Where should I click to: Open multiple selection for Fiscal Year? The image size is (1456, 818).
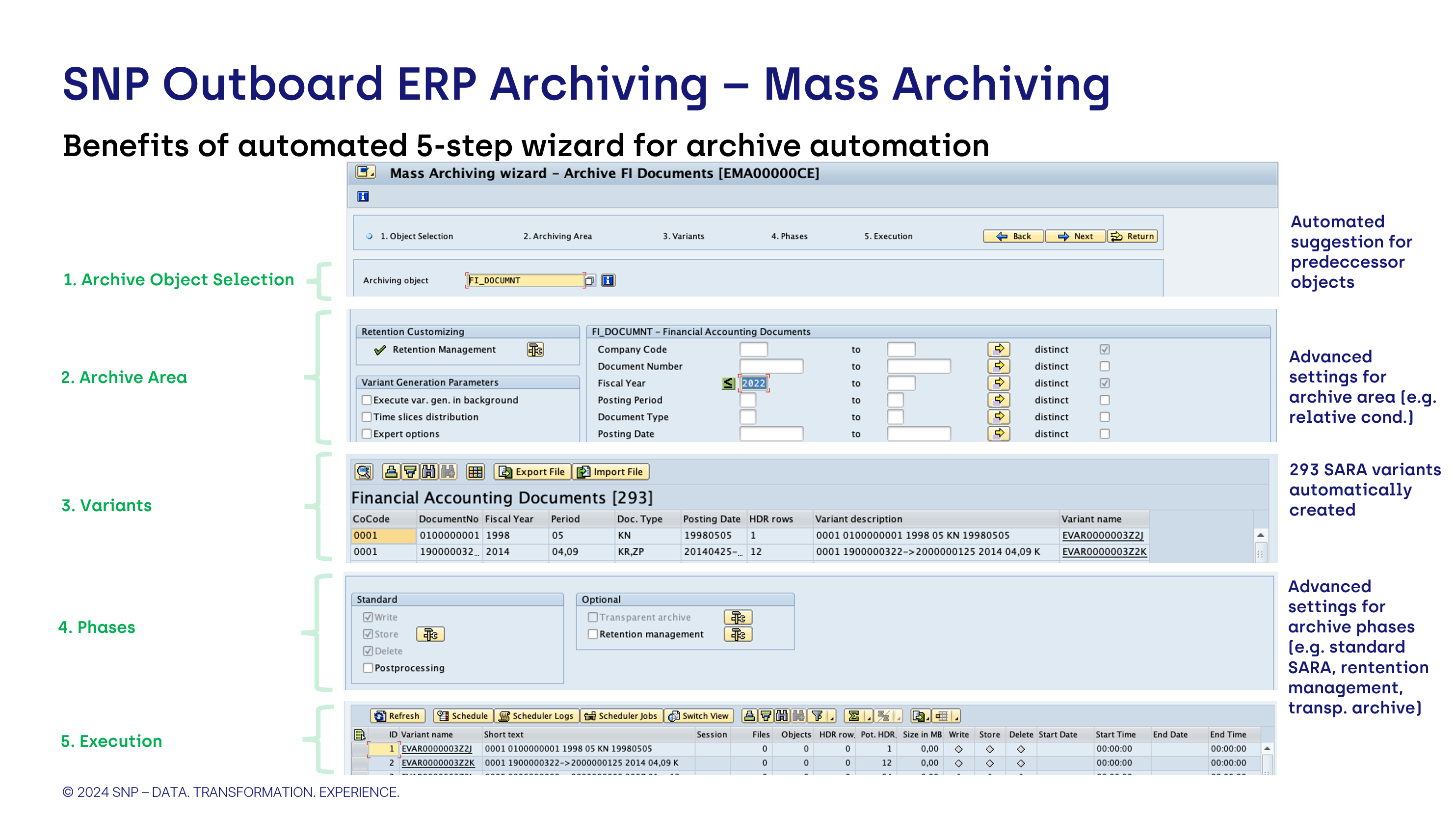[x=999, y=383]
